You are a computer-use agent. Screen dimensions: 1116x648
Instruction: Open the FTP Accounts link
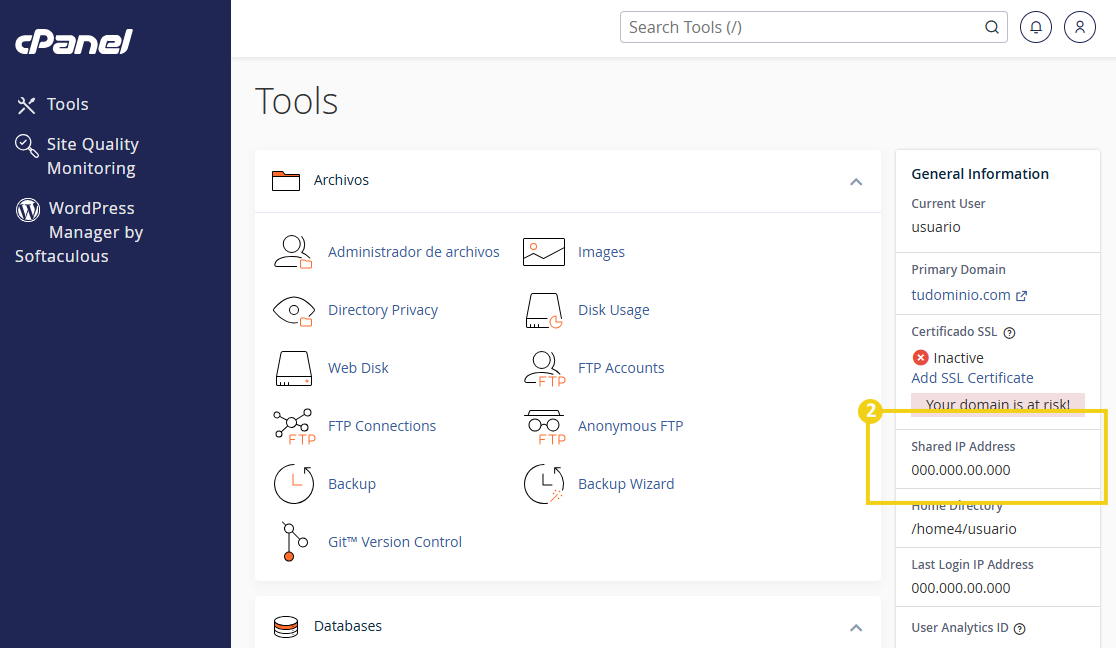[x=621, y=368]
